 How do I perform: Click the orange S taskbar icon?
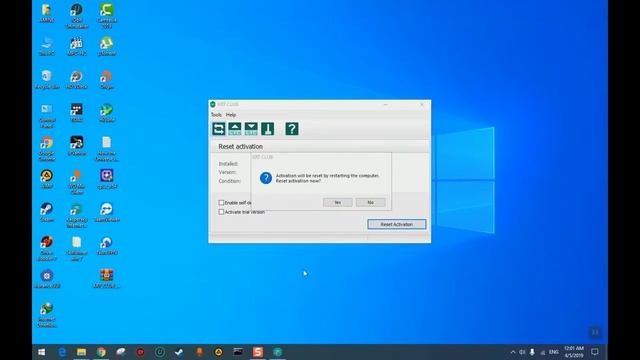click(258, 352)
